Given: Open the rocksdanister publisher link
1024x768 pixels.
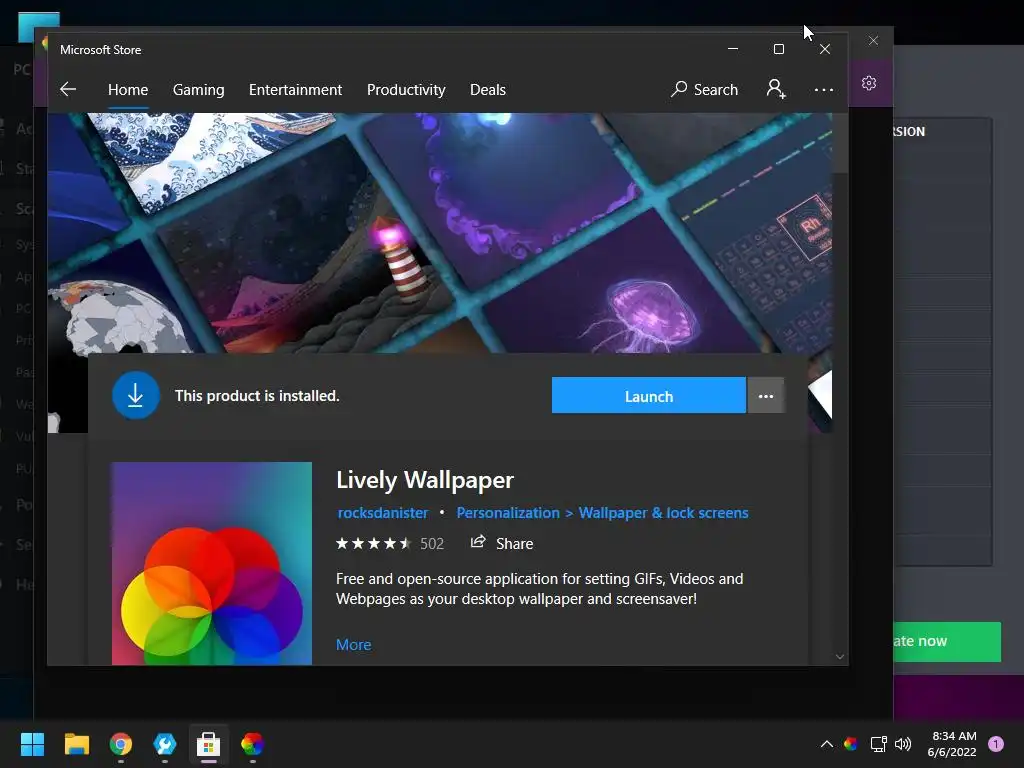Looking at the screenshot, I should click(x=383, y=513).
